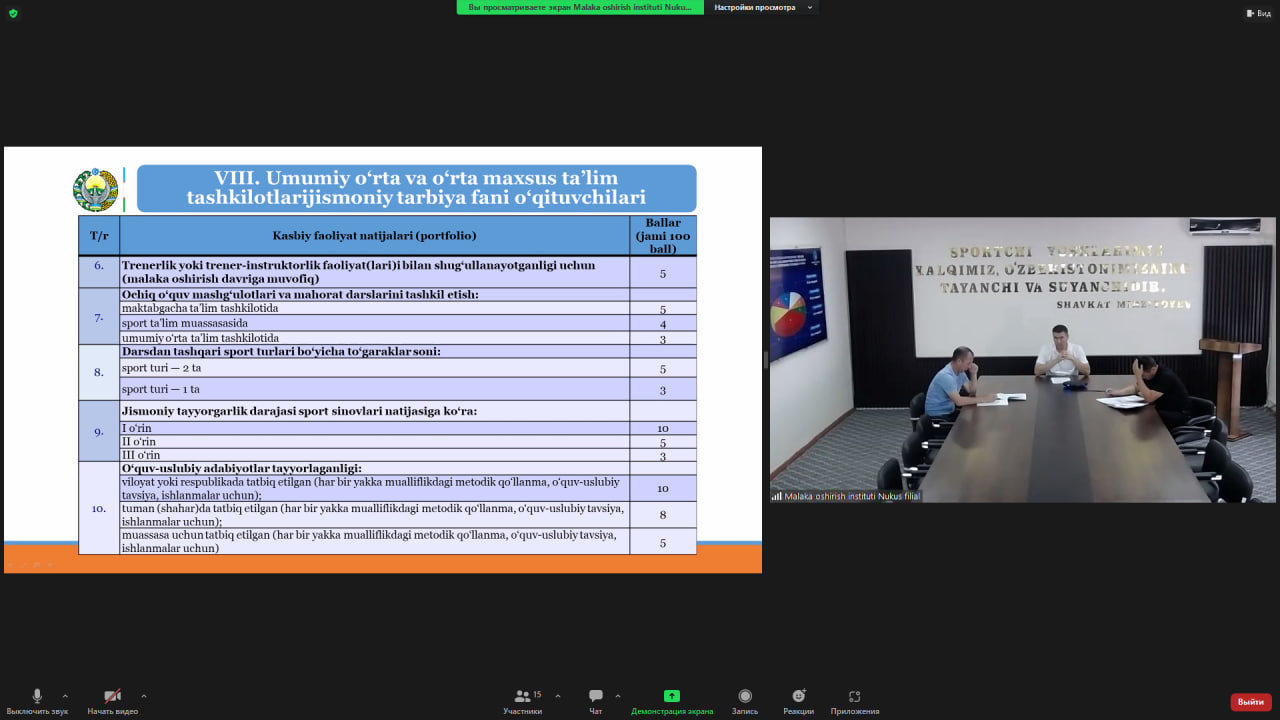Select the speaker's video thumbnail
Viewport: 1280px width, 720px height.
coord(1023,360)
